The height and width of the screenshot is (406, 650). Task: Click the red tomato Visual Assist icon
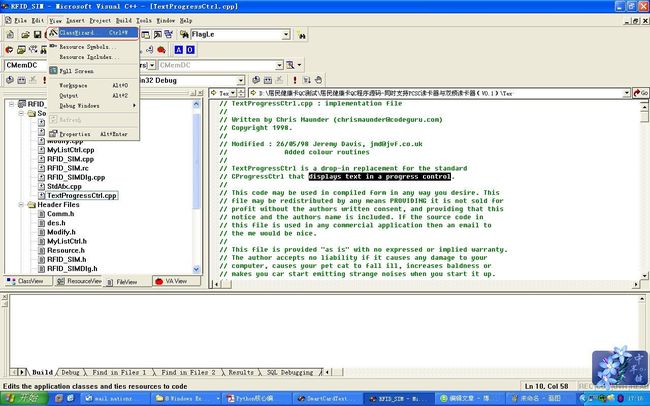[x=161, y=50]
